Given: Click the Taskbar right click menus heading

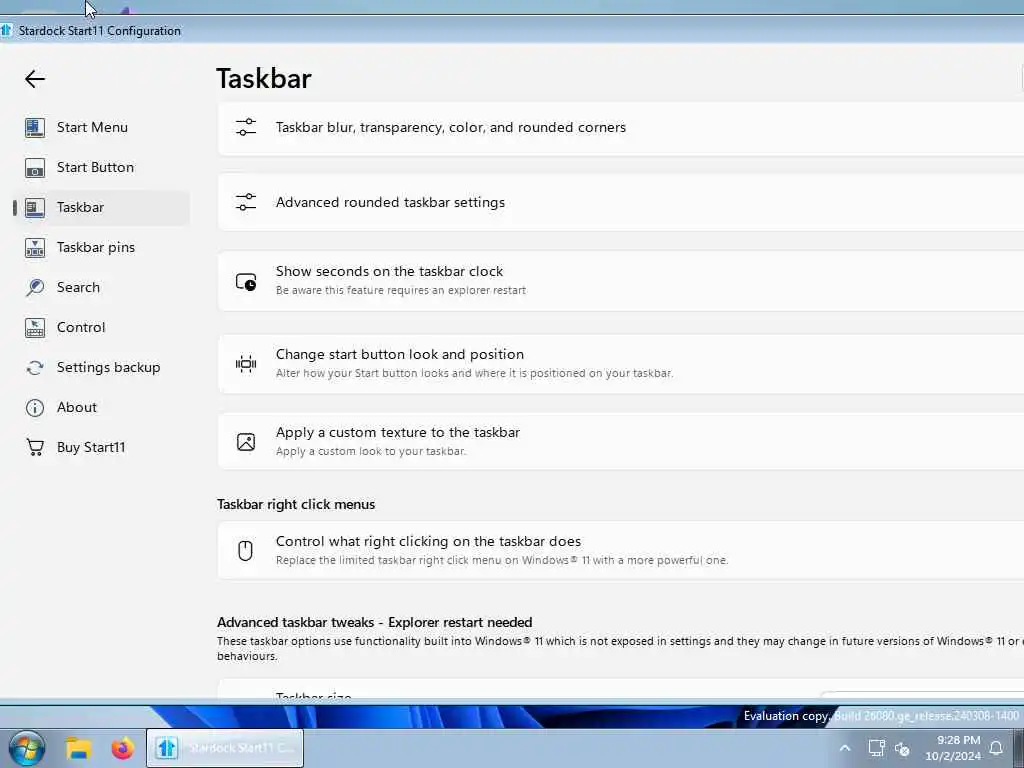Looking at the screenshot, I should 296,505.
